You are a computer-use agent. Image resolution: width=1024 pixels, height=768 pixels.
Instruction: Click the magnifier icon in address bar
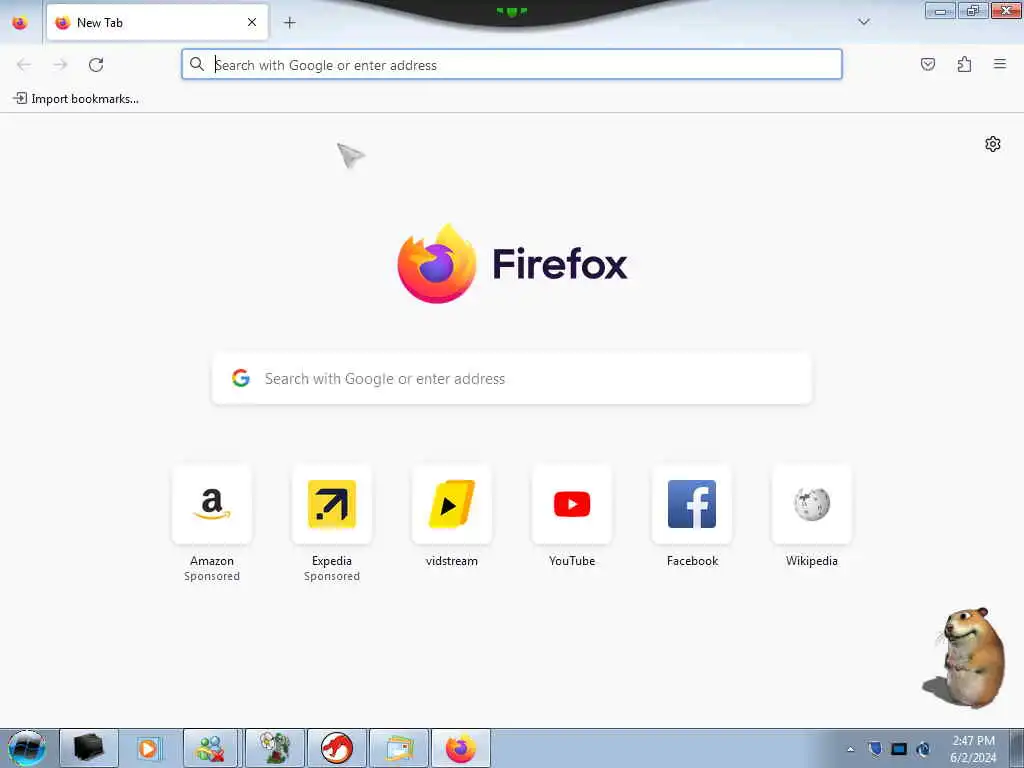(x=197, y=64)
